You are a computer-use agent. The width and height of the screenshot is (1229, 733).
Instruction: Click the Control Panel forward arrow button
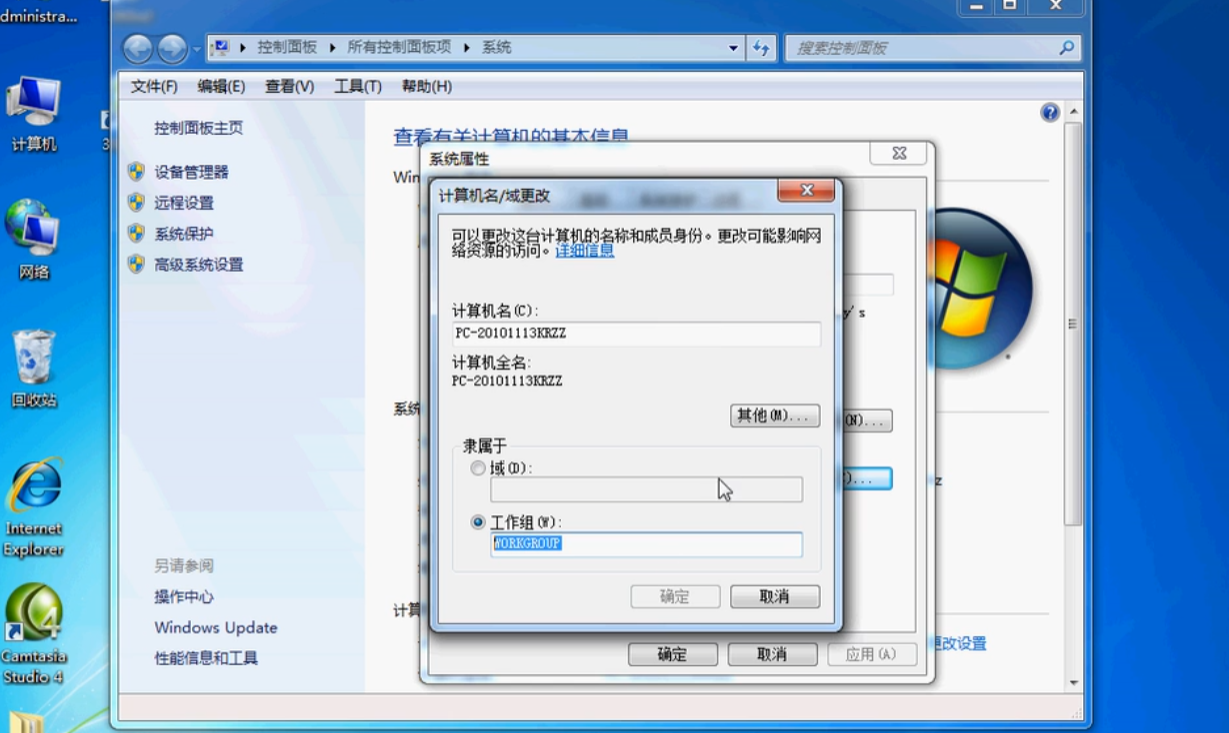click(x=172, y=48)
